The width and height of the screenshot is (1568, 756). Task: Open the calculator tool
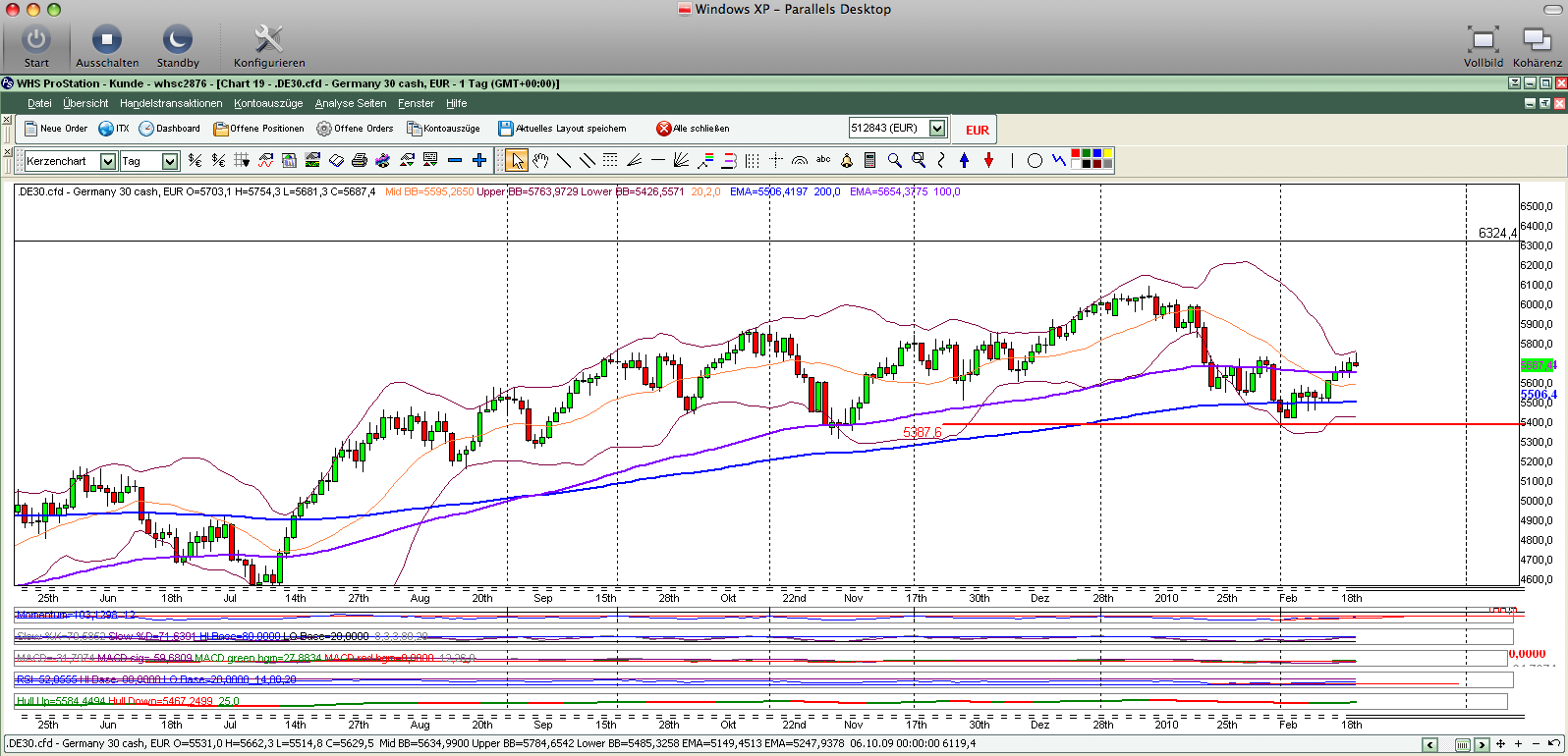tap(870, 160)
